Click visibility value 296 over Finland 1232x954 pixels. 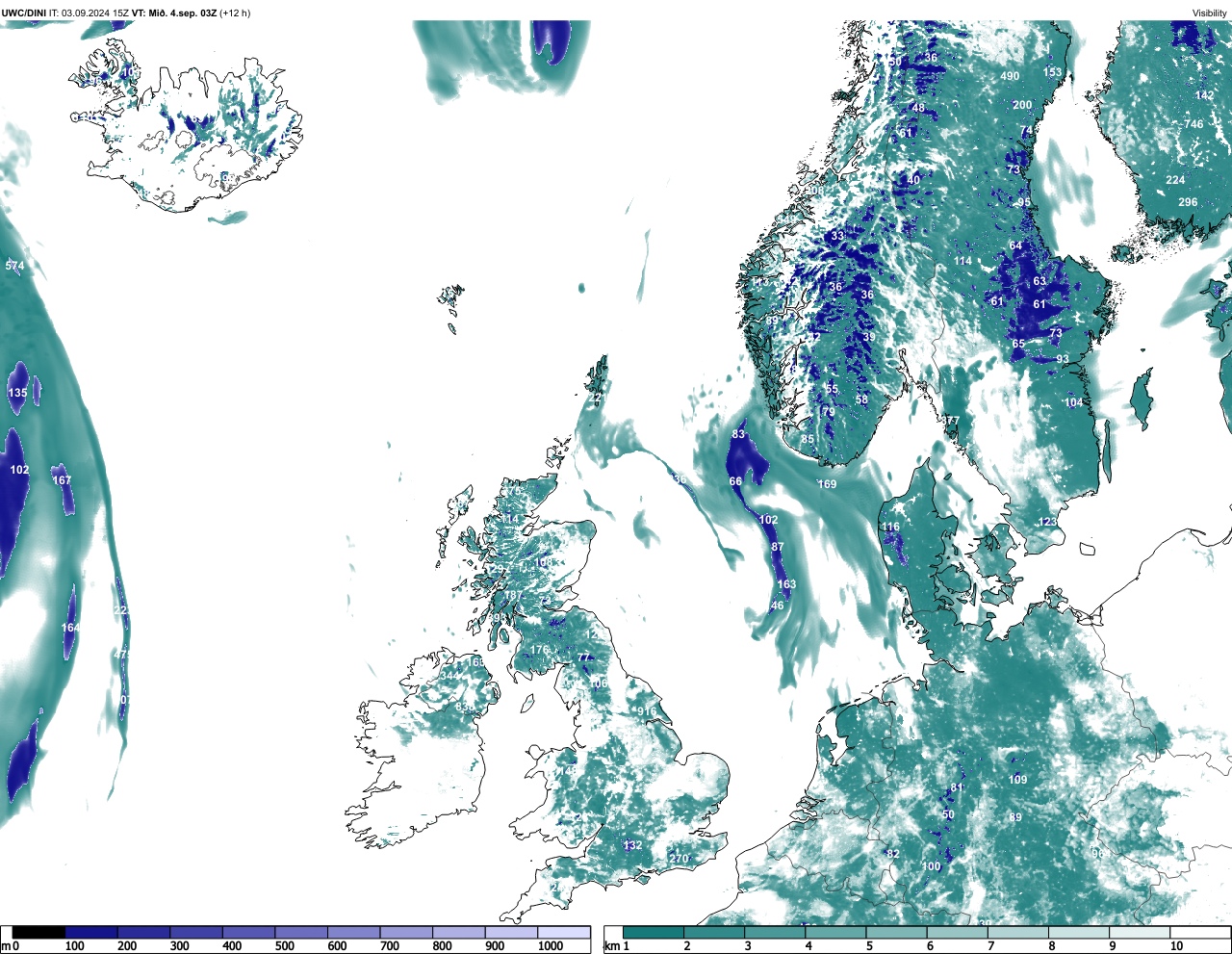1188,202
